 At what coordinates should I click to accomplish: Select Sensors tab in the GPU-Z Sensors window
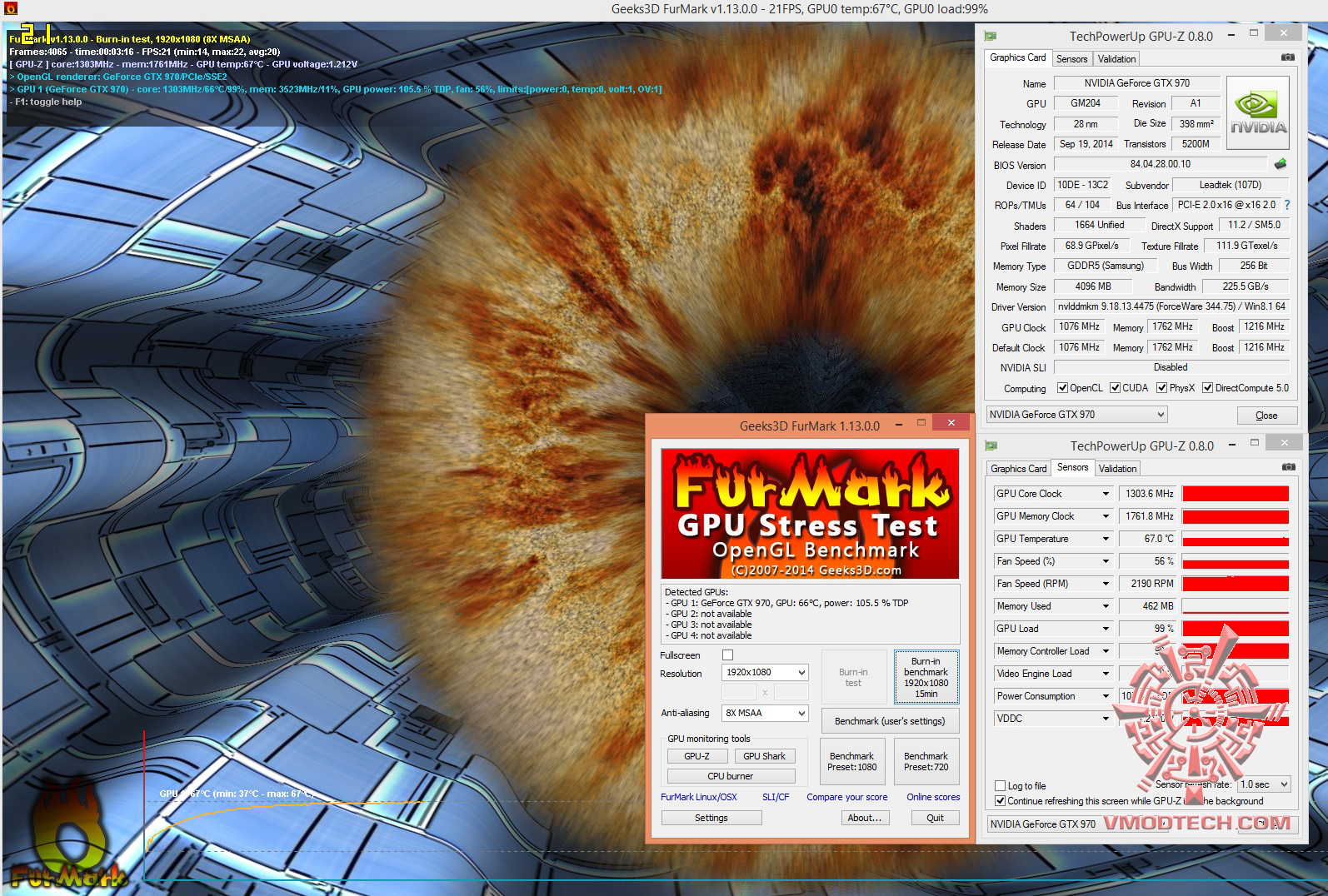pyautogui.click(x=1072, y=467)
